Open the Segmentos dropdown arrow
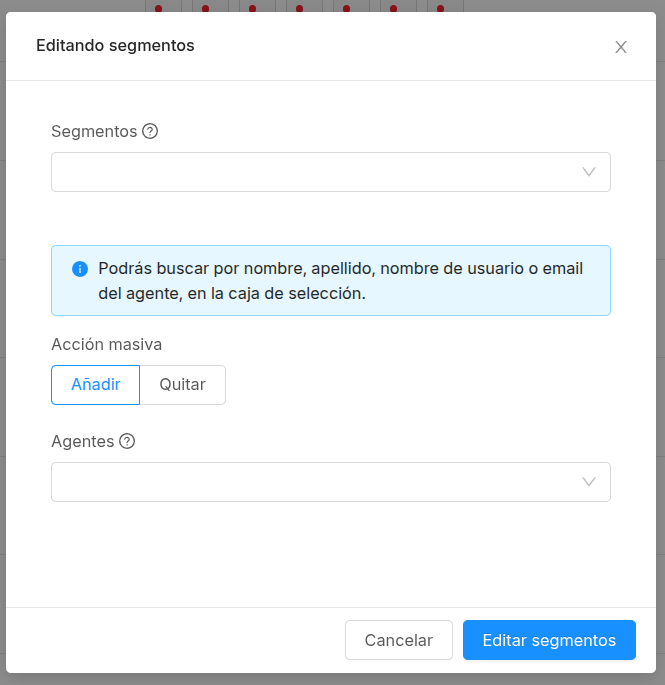 [x=589, y=172]
